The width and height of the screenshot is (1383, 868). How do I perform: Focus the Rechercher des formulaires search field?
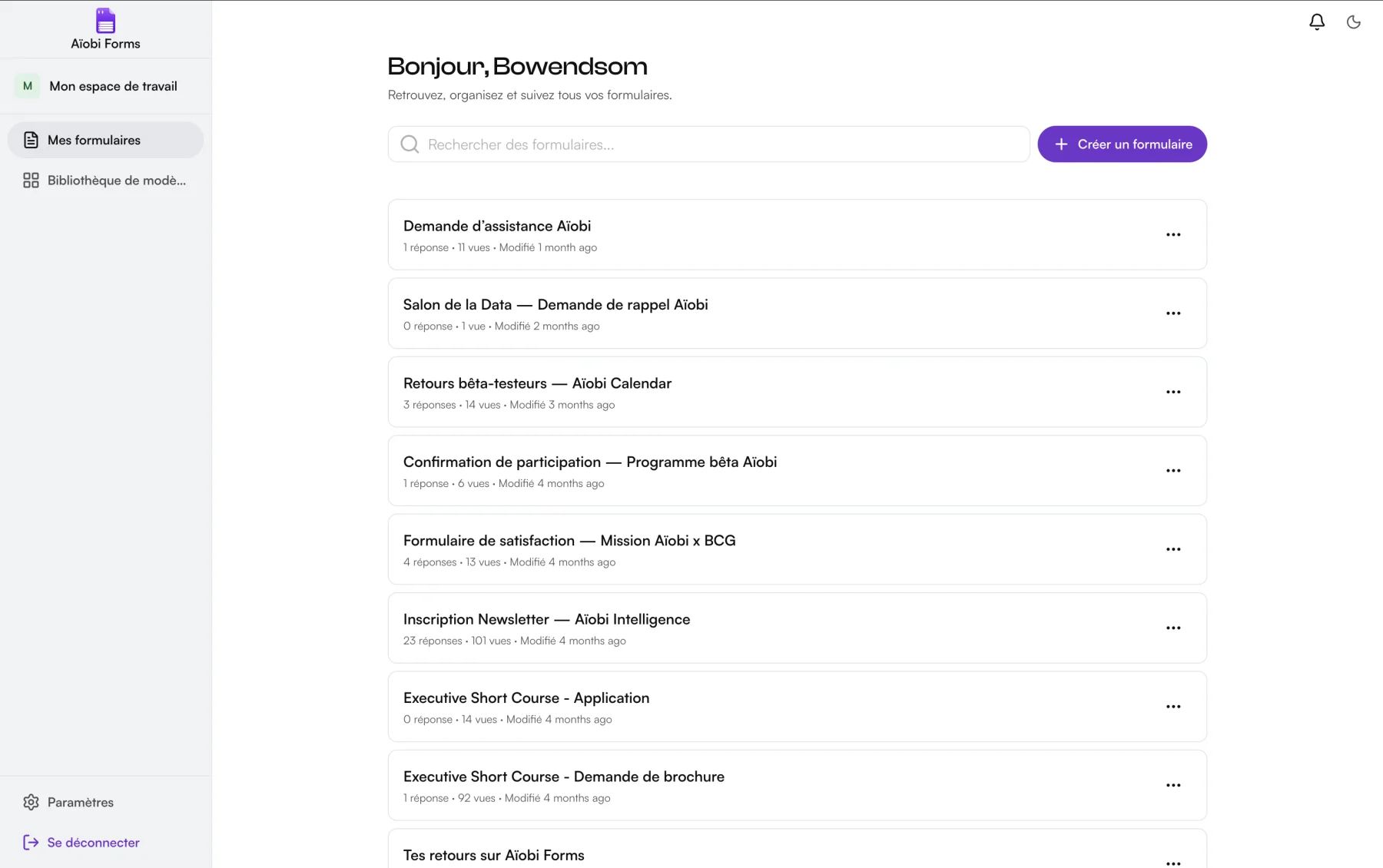click(x=708, y=144)
